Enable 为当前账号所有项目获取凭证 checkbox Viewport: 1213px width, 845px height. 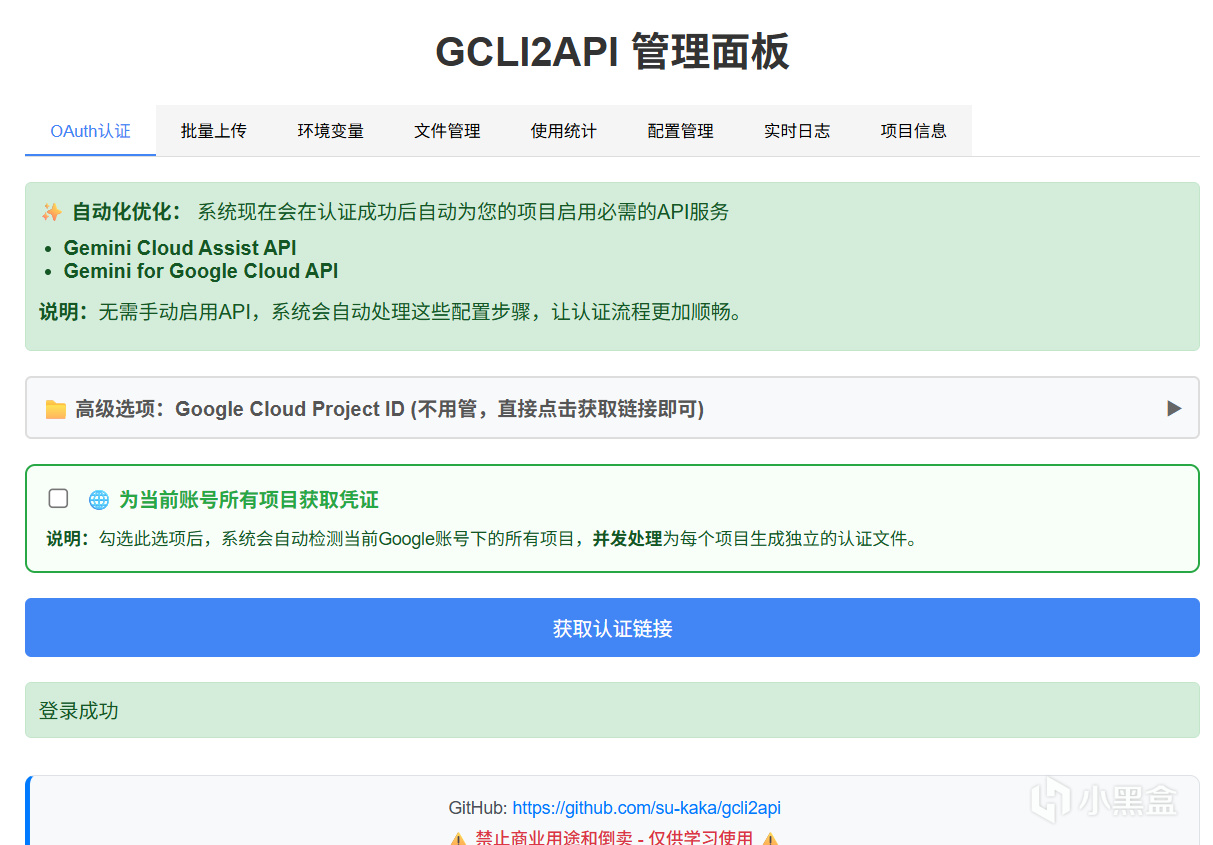(59, 498)
